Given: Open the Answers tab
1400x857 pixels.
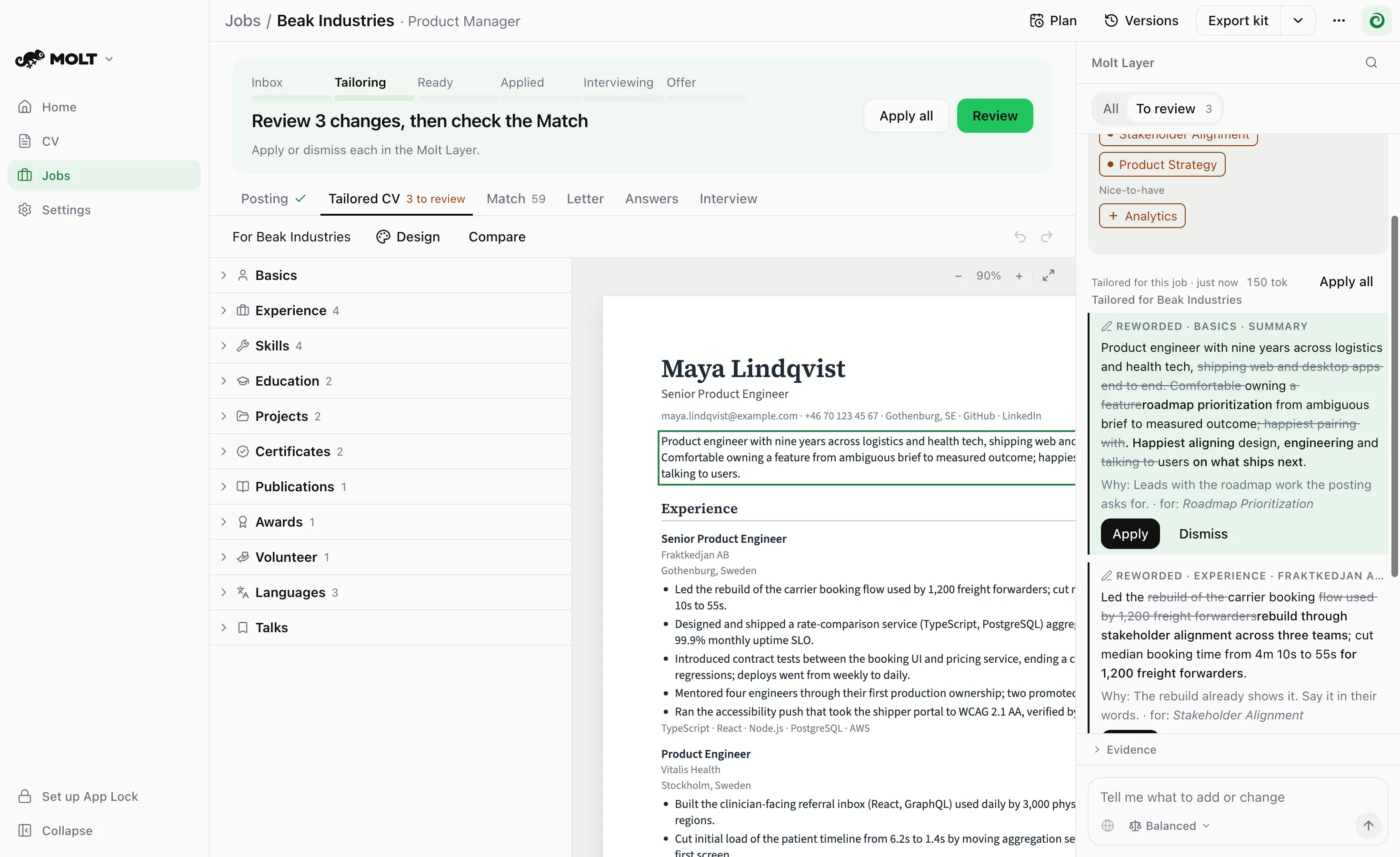Looking at the screenshot, I should point(651,199).
